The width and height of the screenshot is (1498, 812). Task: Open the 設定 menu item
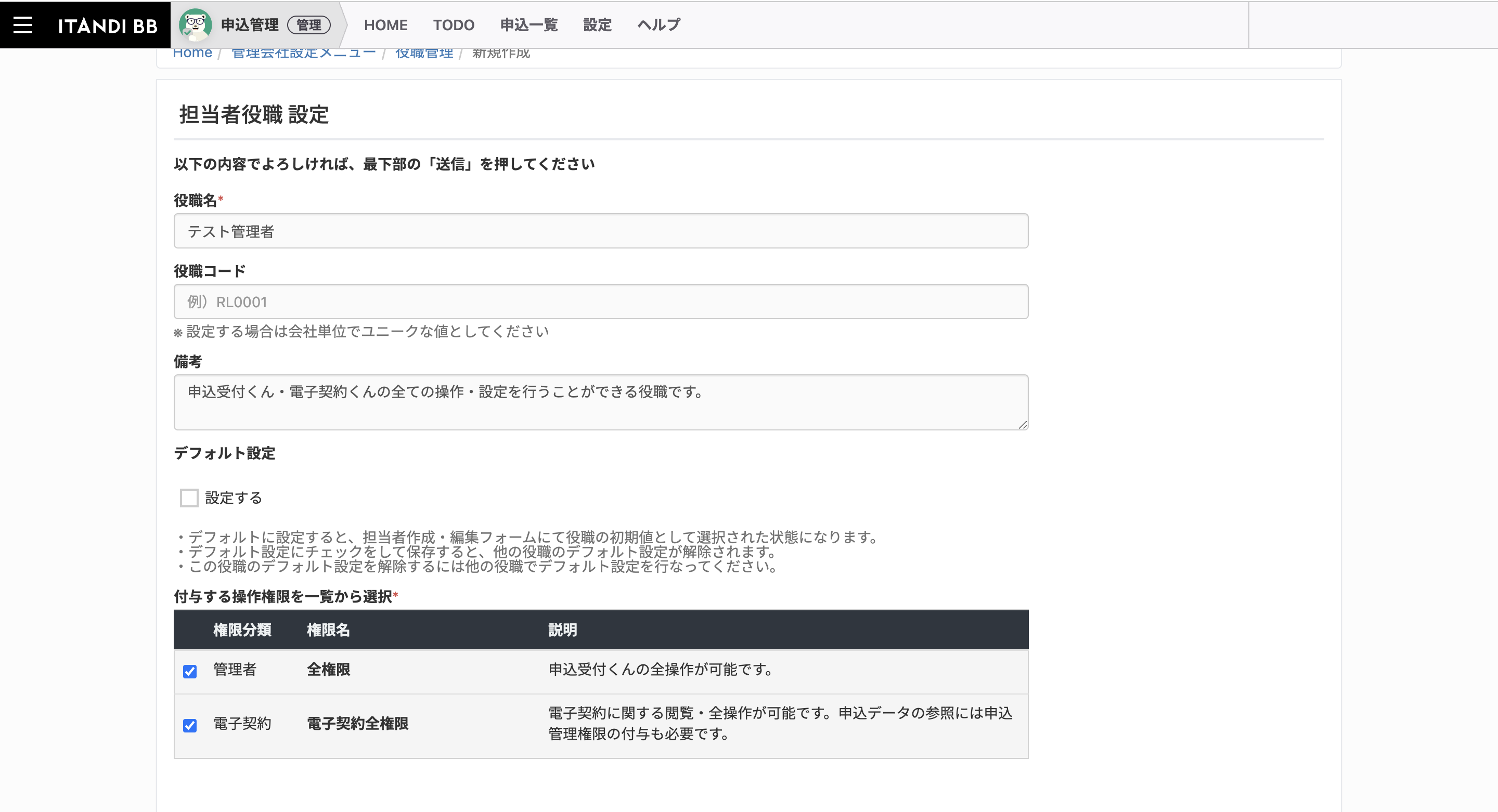click(x=597, y=25)
